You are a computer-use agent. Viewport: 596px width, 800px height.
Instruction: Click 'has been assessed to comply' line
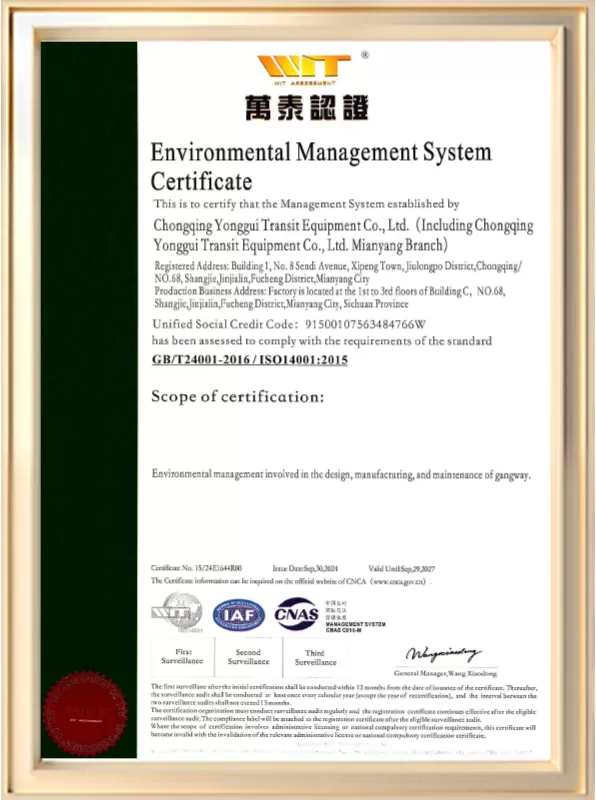tap(321, 341)
